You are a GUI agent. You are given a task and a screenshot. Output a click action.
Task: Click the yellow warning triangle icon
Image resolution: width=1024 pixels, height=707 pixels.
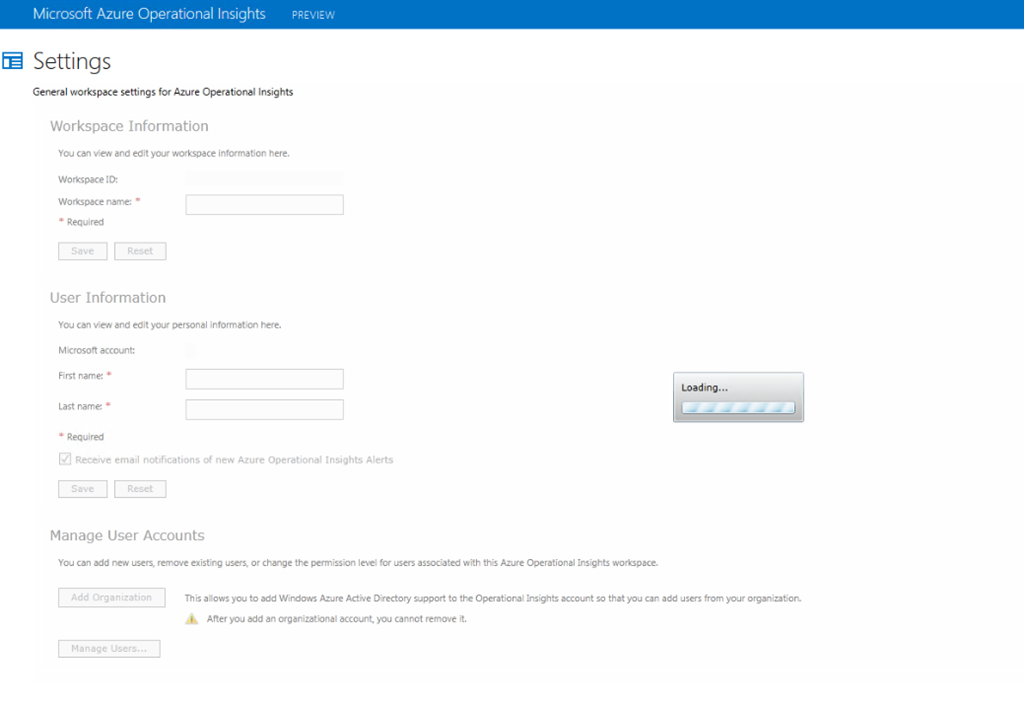tap(192, 619)
